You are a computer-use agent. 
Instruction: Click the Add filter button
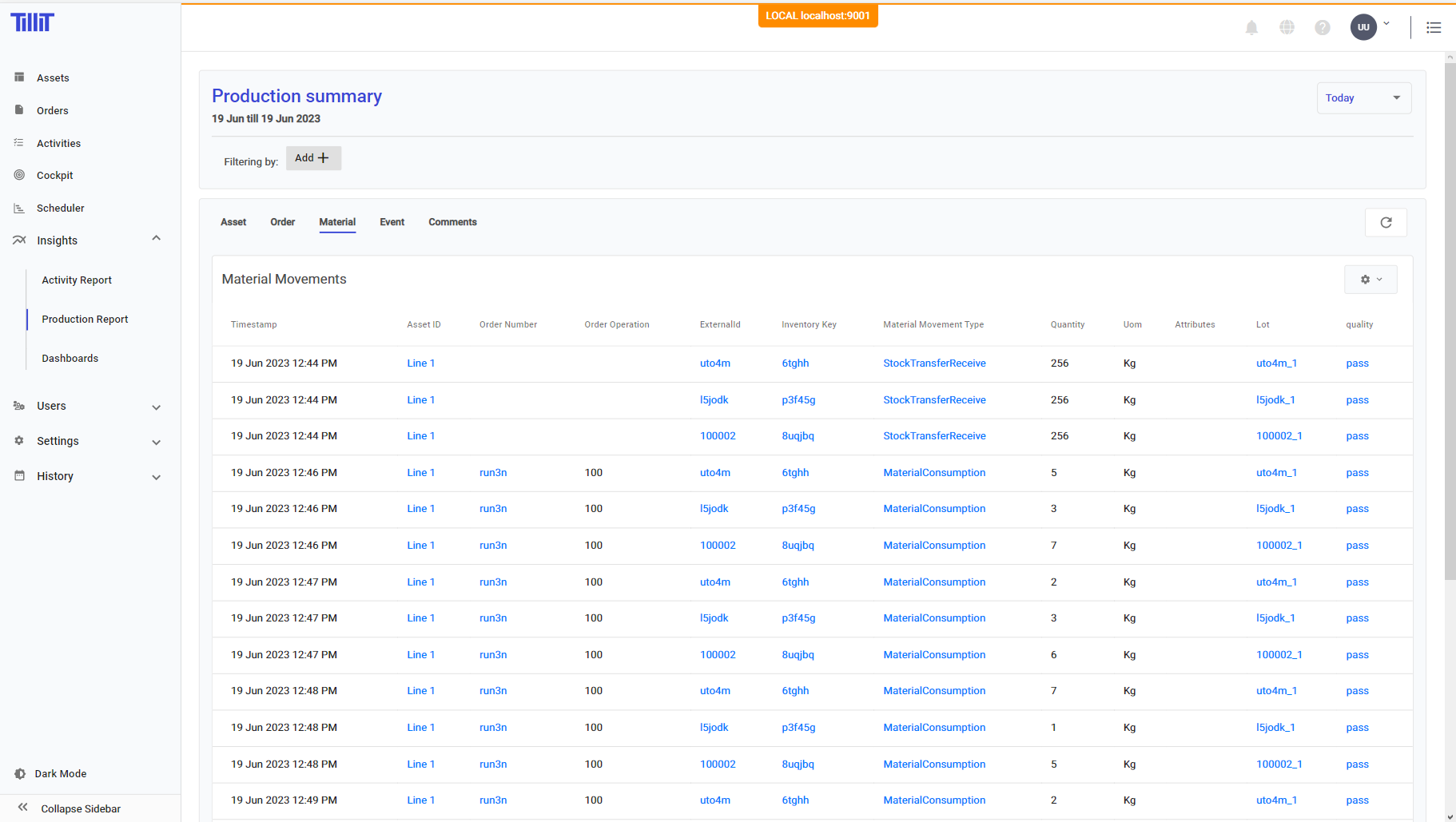pyautogui.click(x=312, y=158)
